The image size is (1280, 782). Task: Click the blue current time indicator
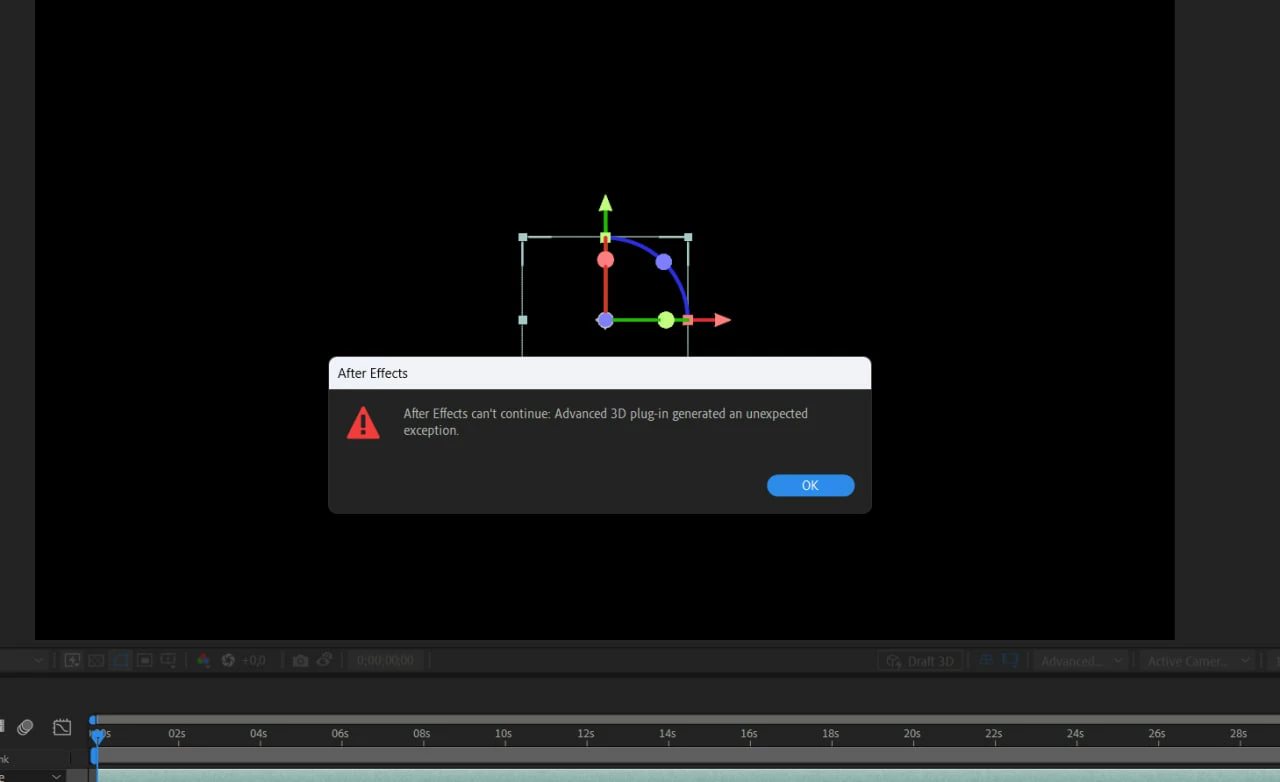coord(97,737)
